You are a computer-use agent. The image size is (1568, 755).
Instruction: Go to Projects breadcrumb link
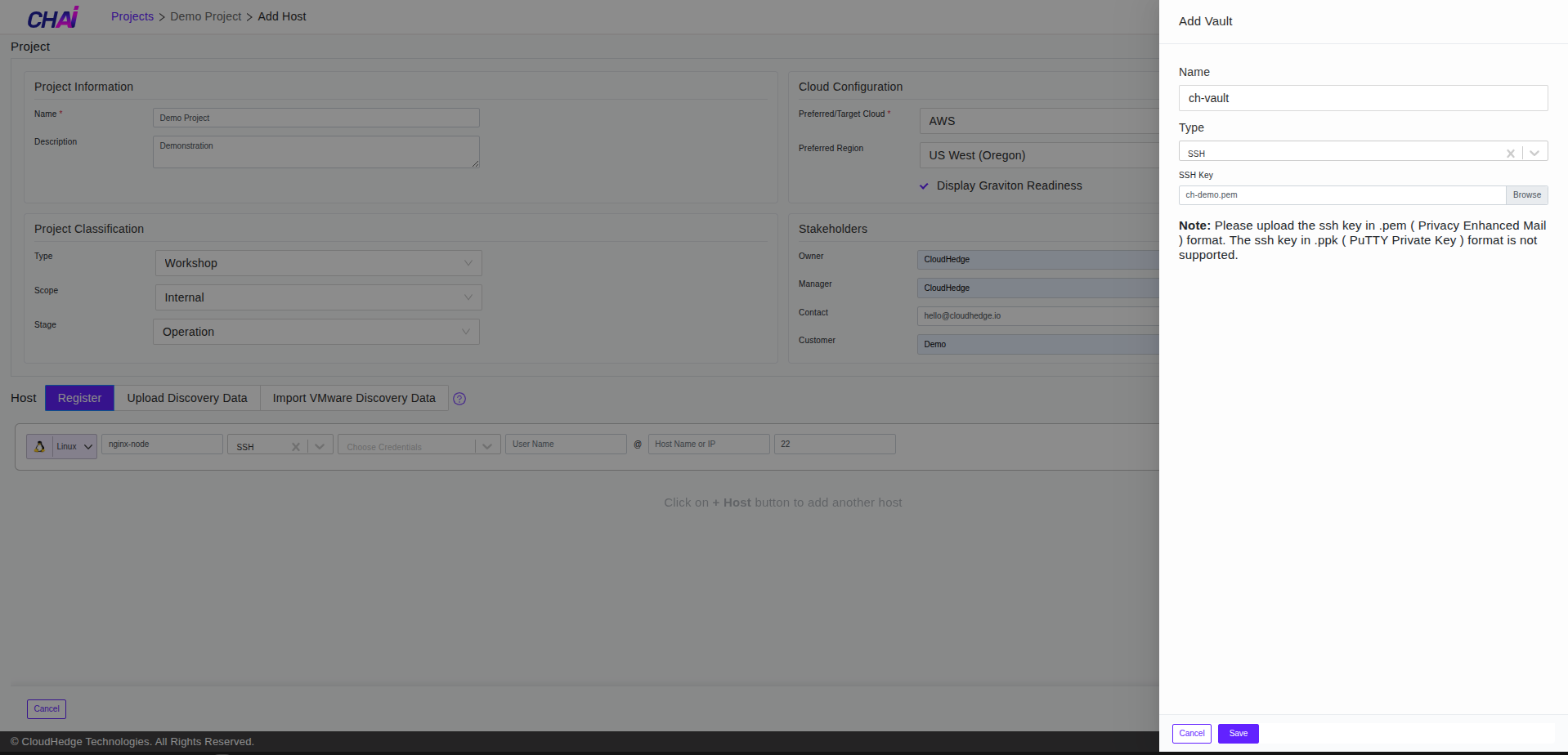(x=132, y=16)
